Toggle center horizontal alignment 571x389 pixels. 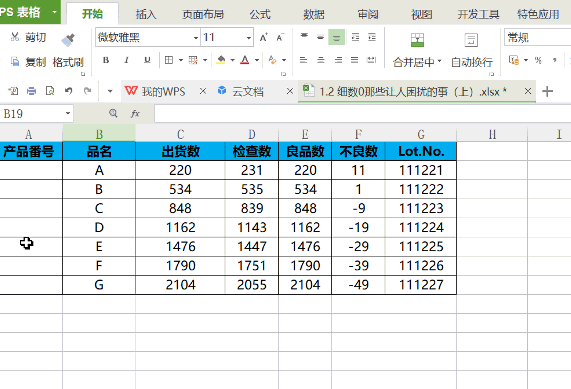[x=320, y=60]
